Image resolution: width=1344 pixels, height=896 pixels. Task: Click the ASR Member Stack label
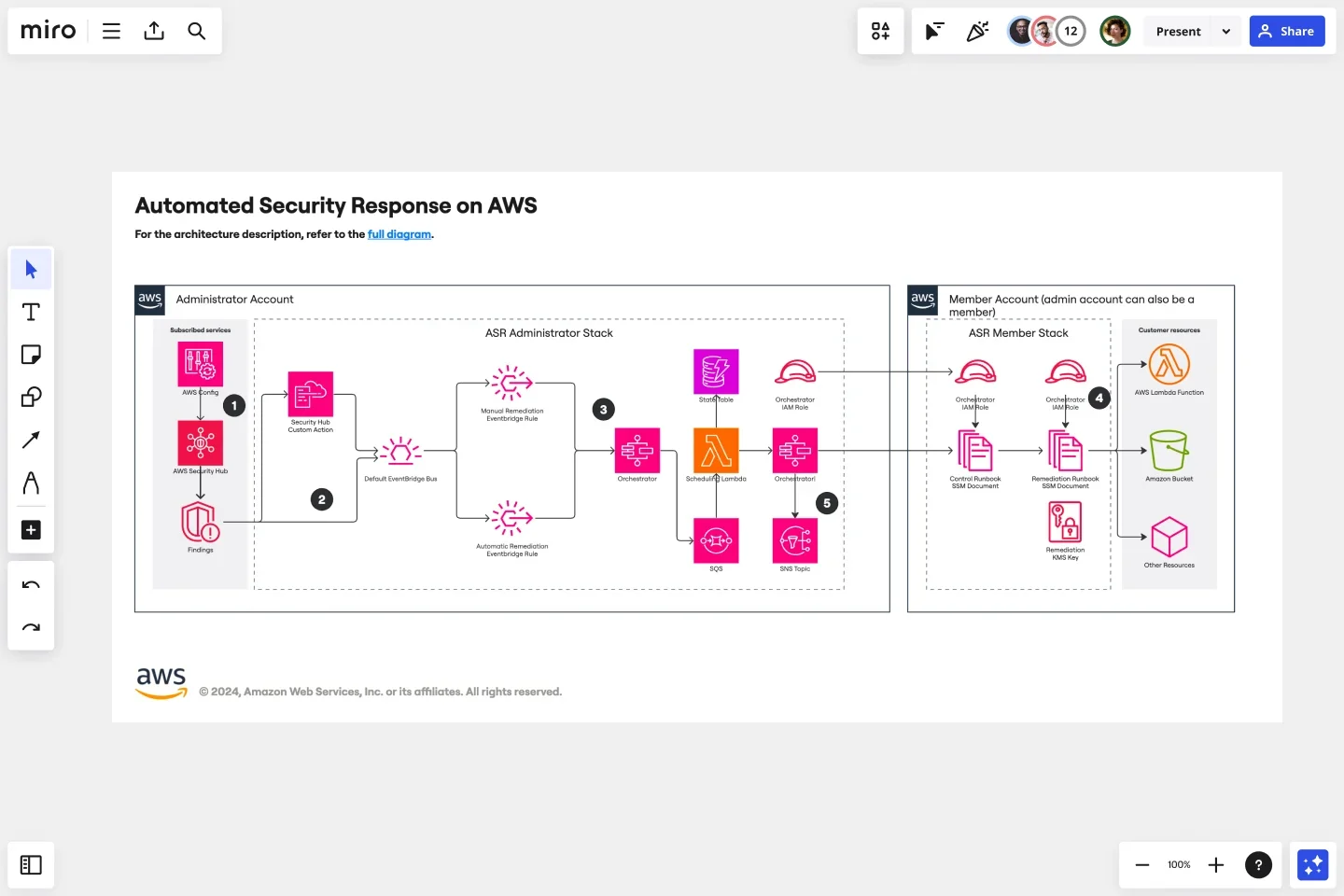point(1018,333)
